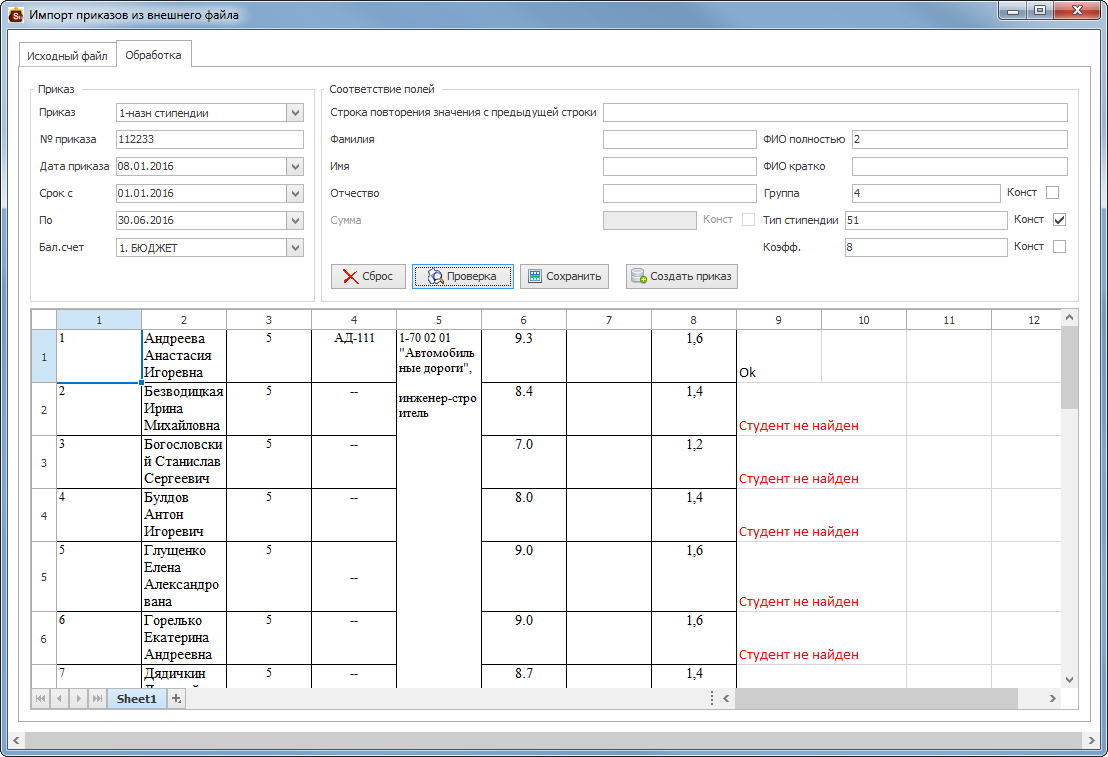Click cell Глущенко Елена Александровна
This screenshot has width=1108, height=757.
(x=184, y=576)
